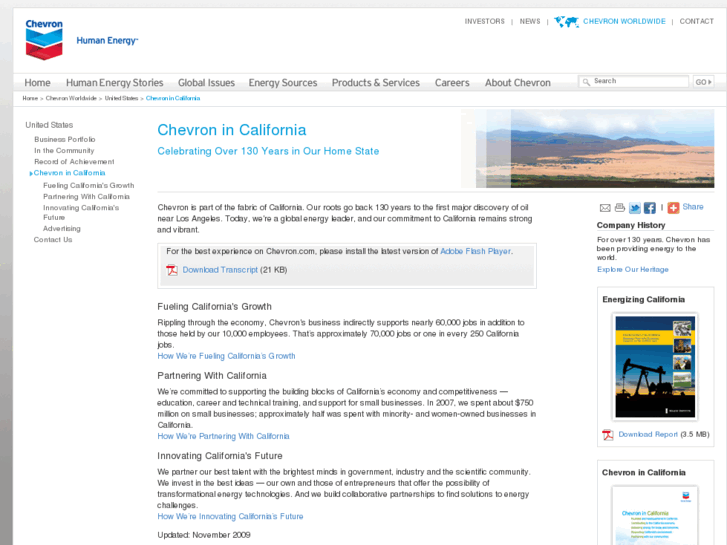Open Record of Achievement in sidebar

point(74,161)
